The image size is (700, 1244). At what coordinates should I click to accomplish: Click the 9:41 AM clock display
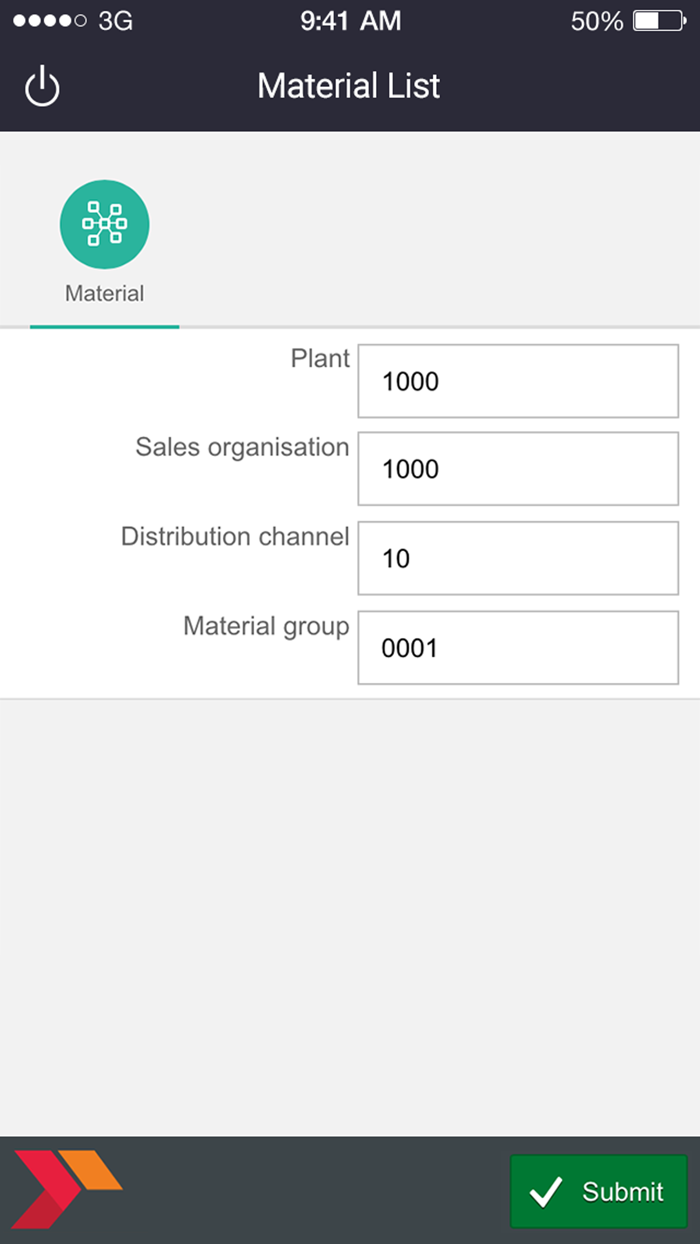pyautogui.click(x=349, y=18)
